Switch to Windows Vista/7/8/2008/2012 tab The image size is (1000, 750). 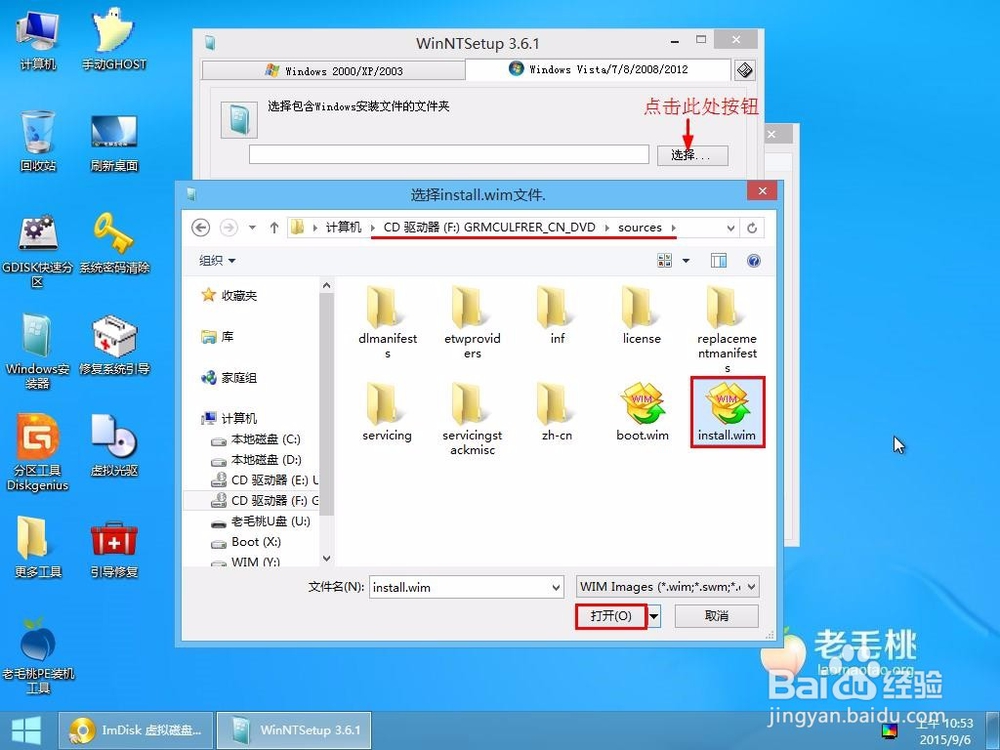[x=598, y=70]
